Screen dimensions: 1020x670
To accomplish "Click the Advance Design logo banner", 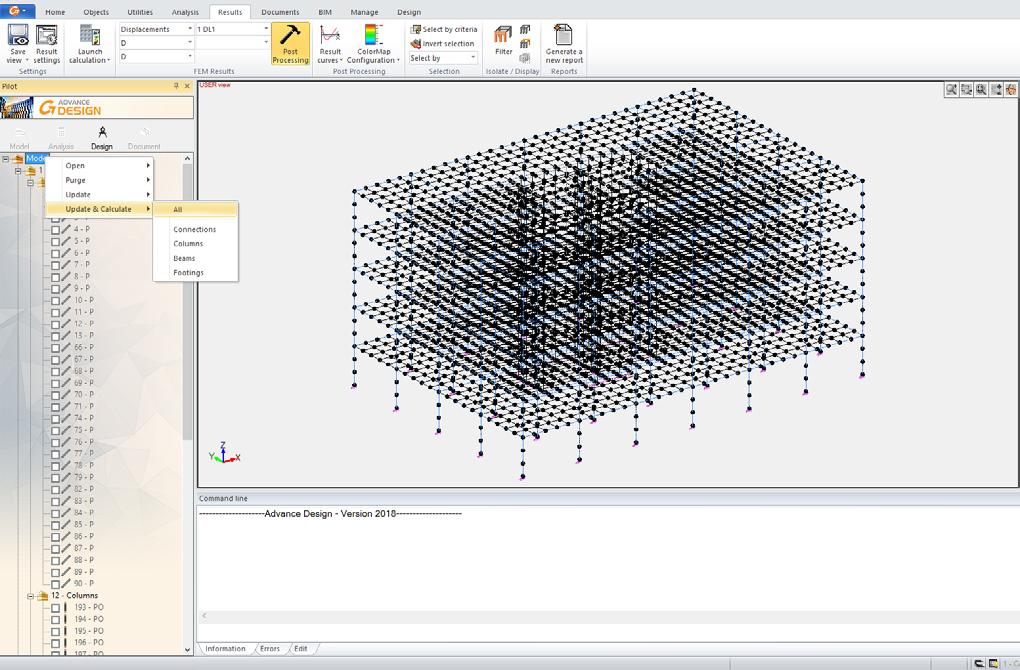I will [97, 107].
